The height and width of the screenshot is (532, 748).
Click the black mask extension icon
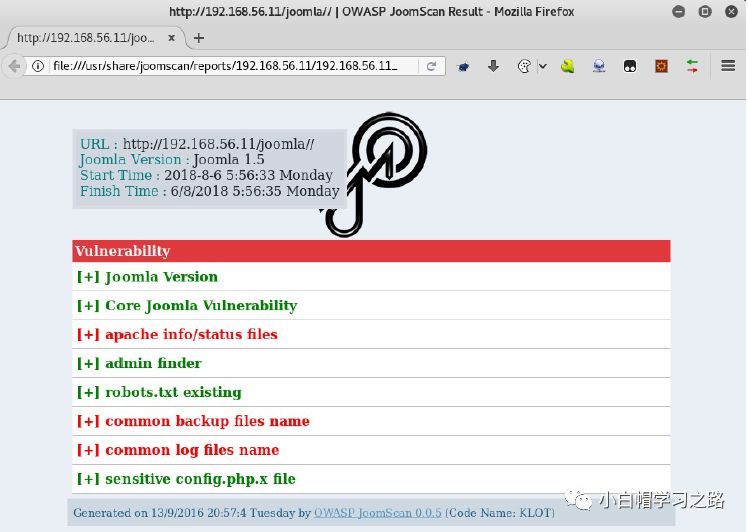tap(630, 66)
